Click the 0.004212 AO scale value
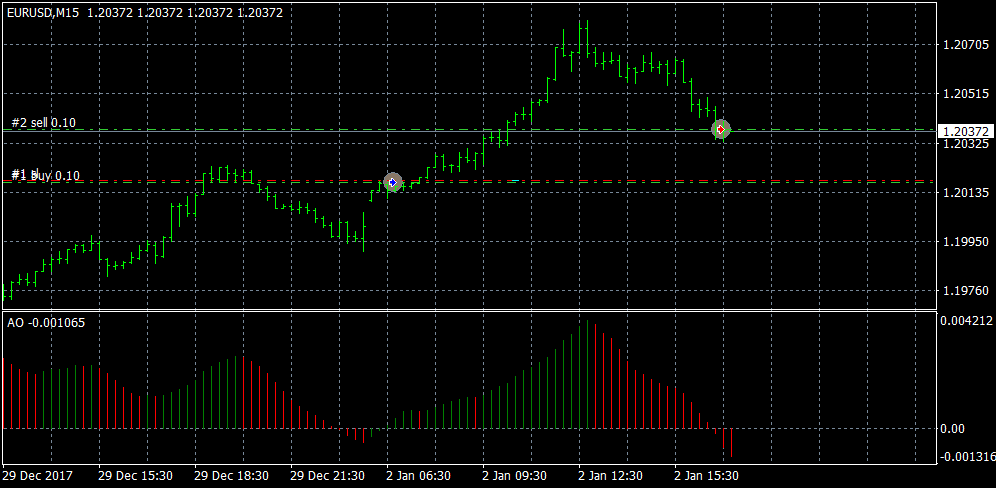Viewport: 996px width, 488px height. pyautogui.click(x=966, y=321)
